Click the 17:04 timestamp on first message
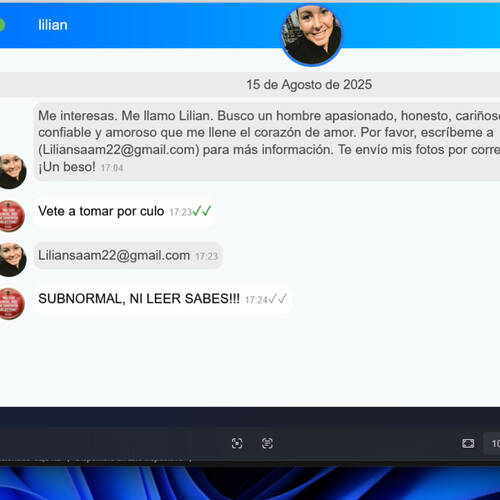 [x=112, y=168]
